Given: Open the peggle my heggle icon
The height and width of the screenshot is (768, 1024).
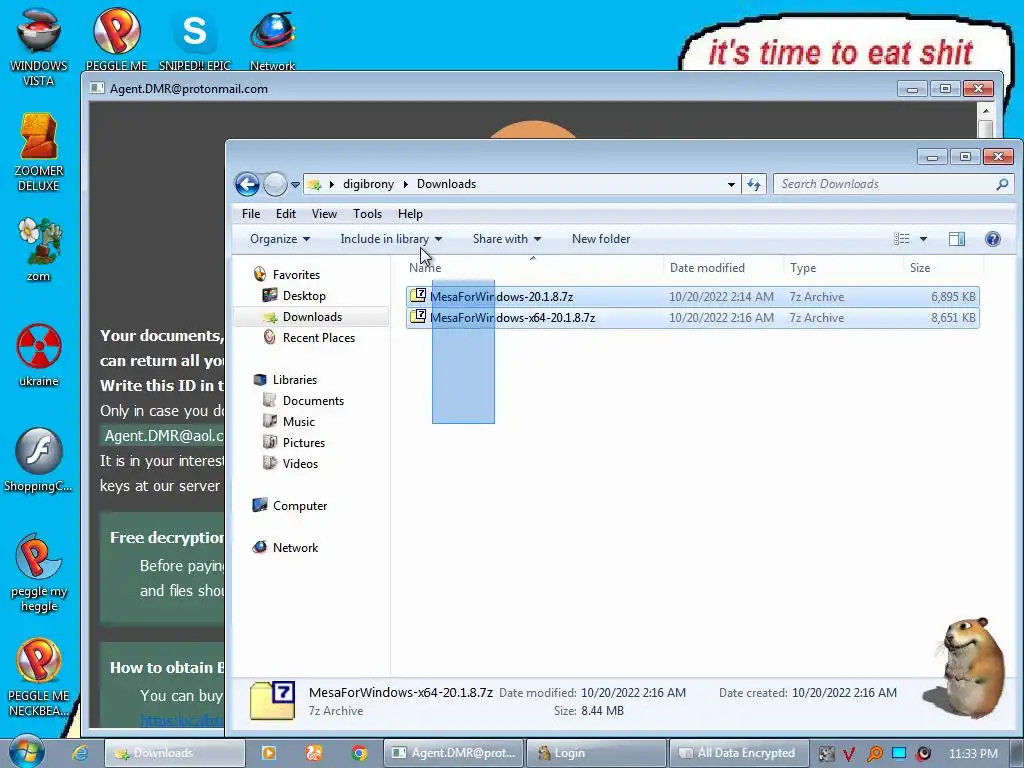Looking at the screenshot, I should (39, 573).
